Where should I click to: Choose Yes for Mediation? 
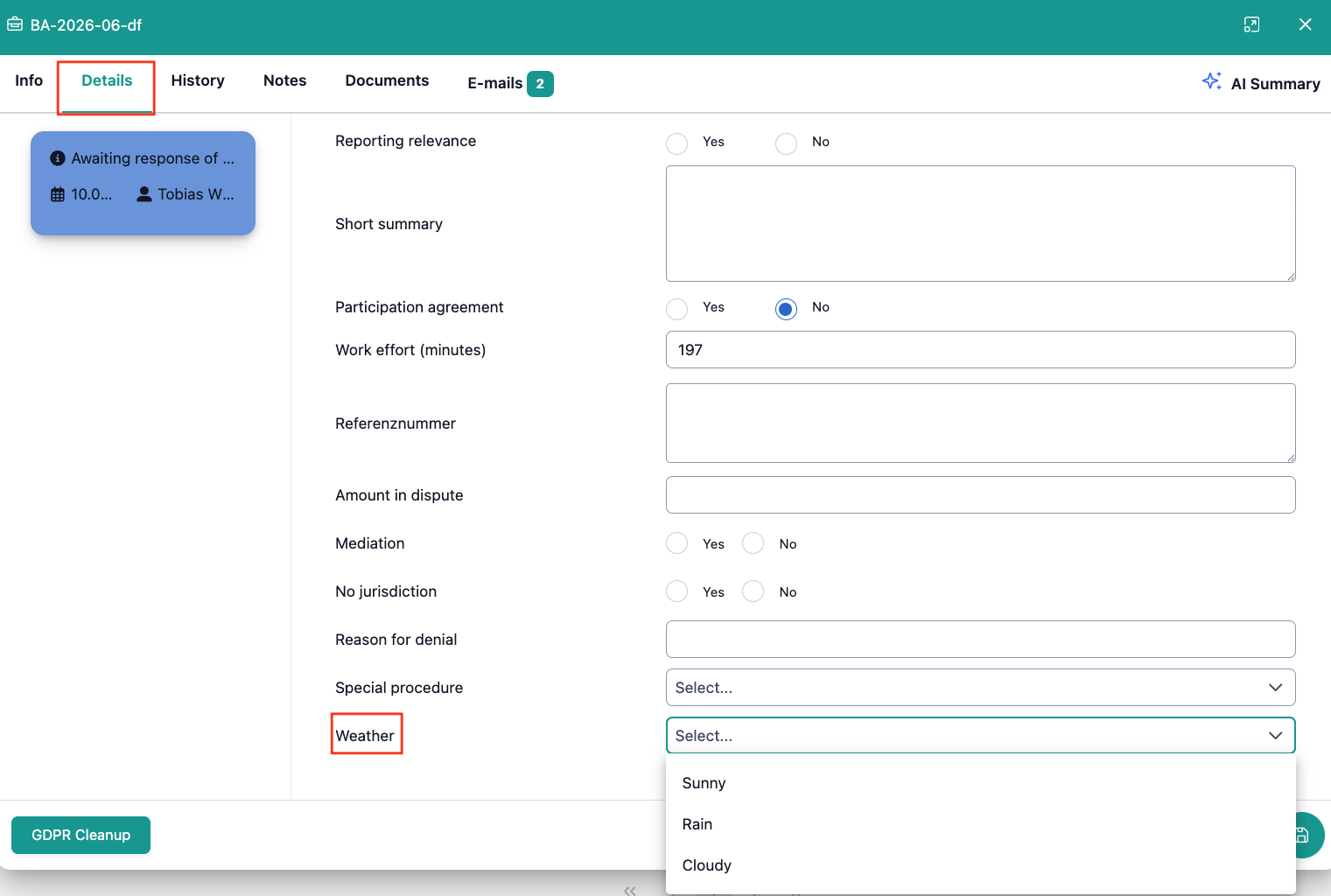coord(676,543)
